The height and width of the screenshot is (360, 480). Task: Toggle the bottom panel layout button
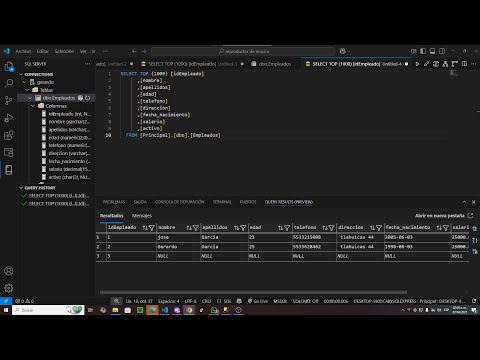pyautogui.click(x=432, y=51)
